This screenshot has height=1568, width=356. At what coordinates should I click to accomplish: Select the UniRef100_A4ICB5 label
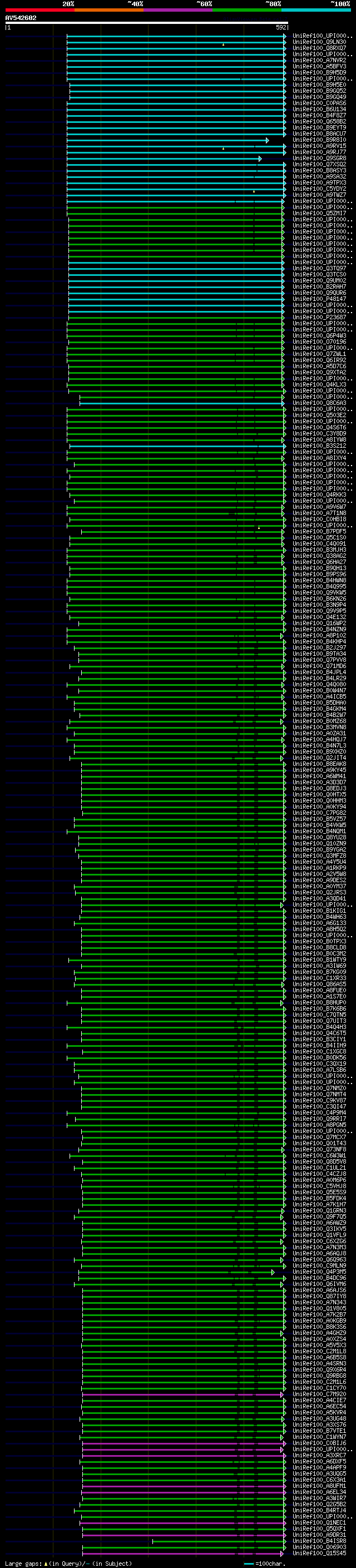tap(319, 697)
